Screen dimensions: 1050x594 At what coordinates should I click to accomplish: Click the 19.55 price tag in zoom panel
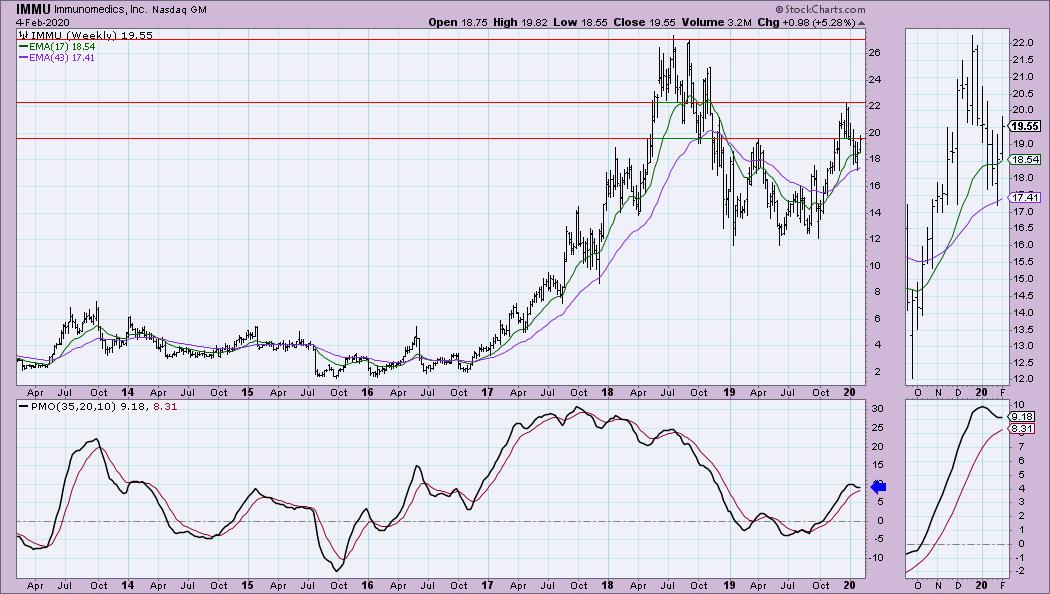(1025, 126)
